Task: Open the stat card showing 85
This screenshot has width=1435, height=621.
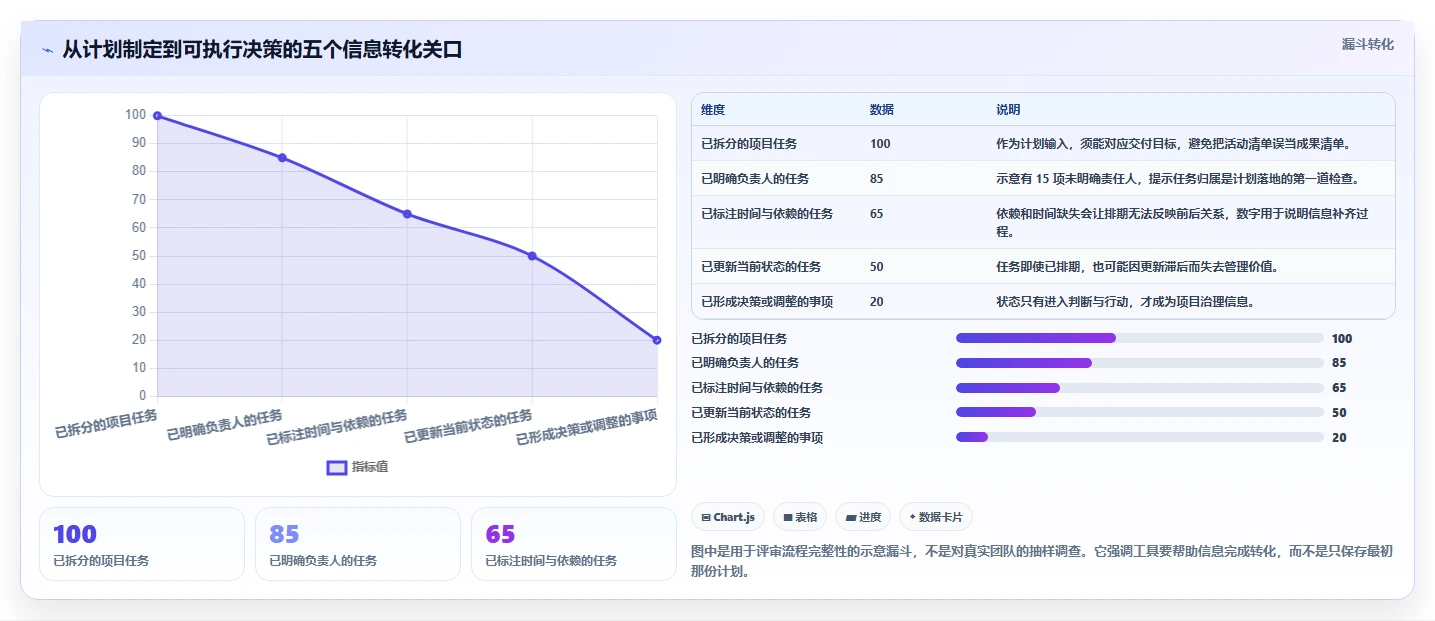Action: pyautogui.click(x=358, y=544)
